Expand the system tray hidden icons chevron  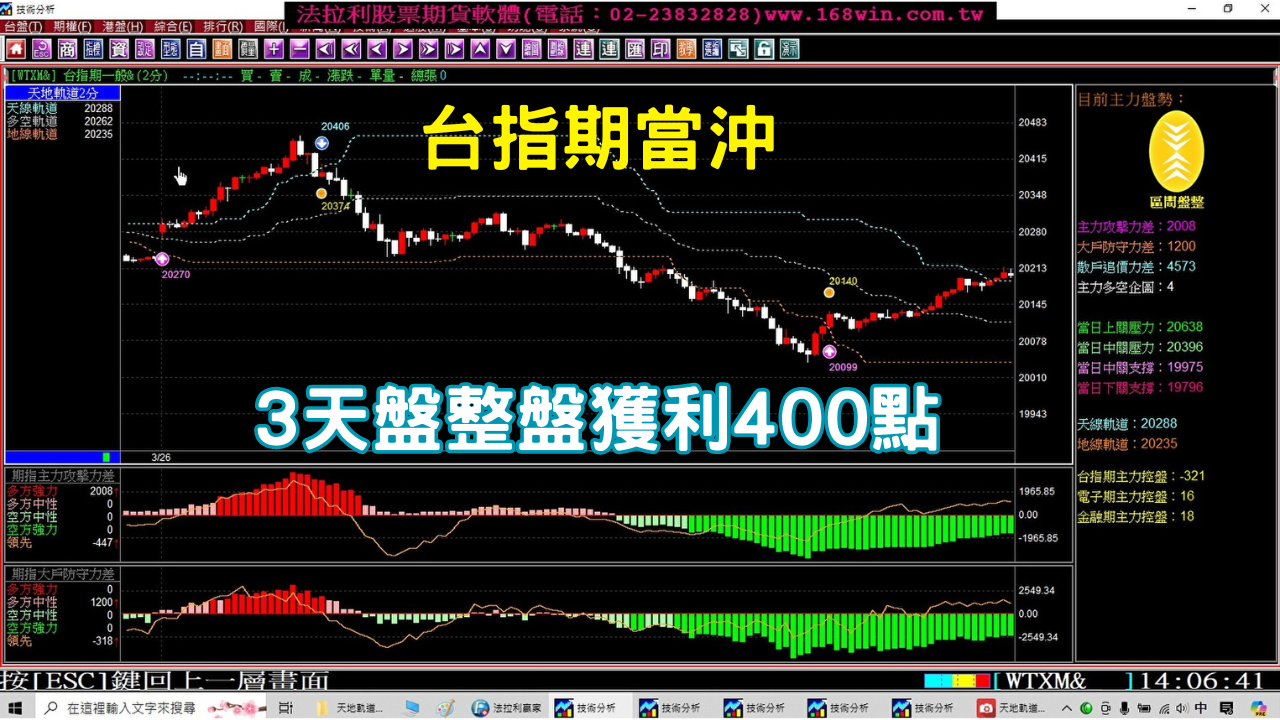coord(1067,708)
